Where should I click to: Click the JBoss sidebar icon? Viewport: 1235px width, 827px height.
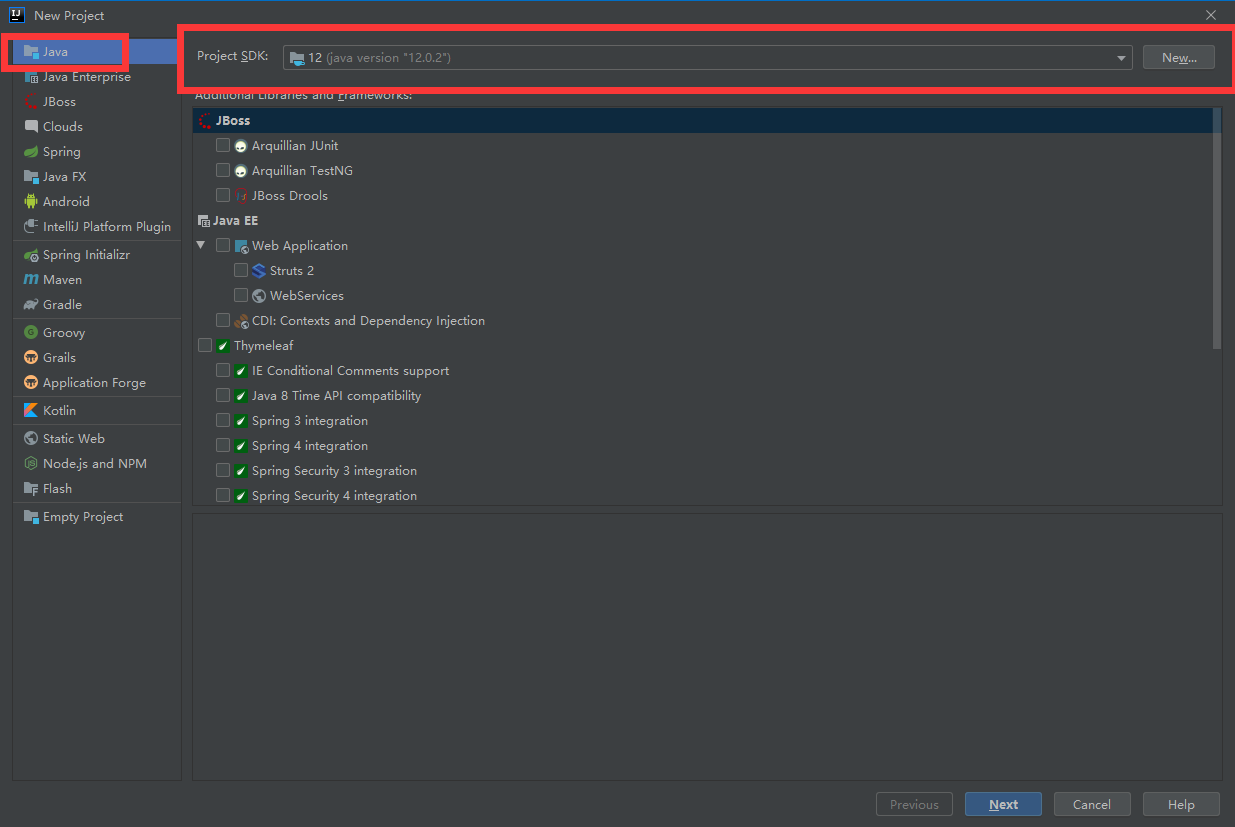click(x=31, y=102)
